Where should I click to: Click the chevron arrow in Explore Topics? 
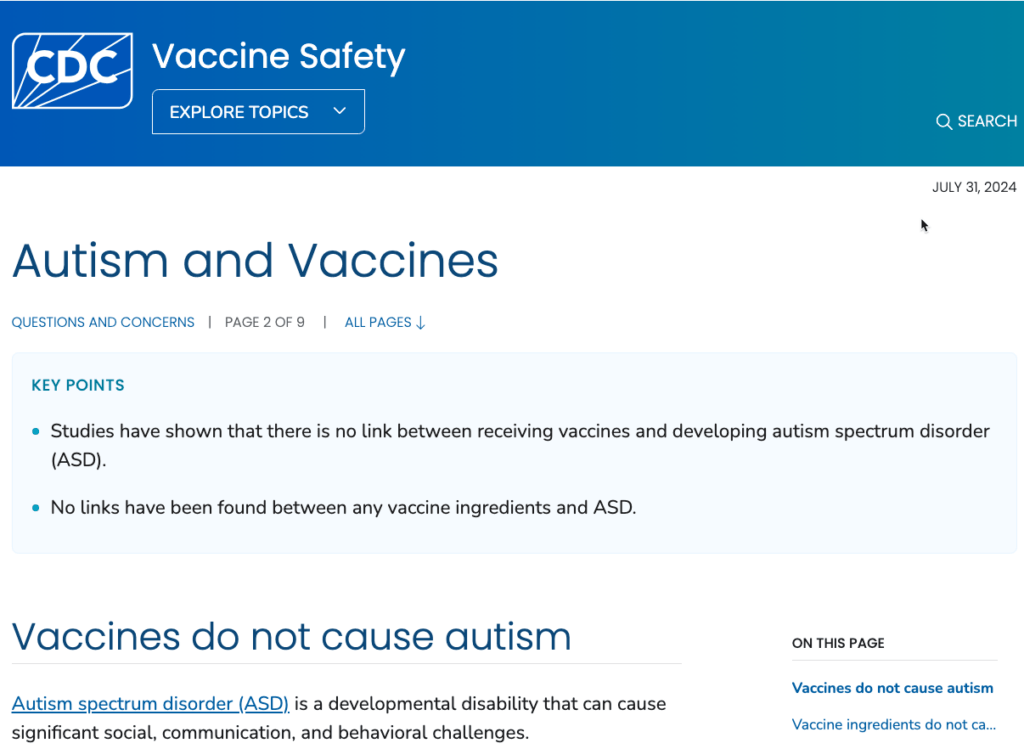pyautogui.click(x=339, y=111)
